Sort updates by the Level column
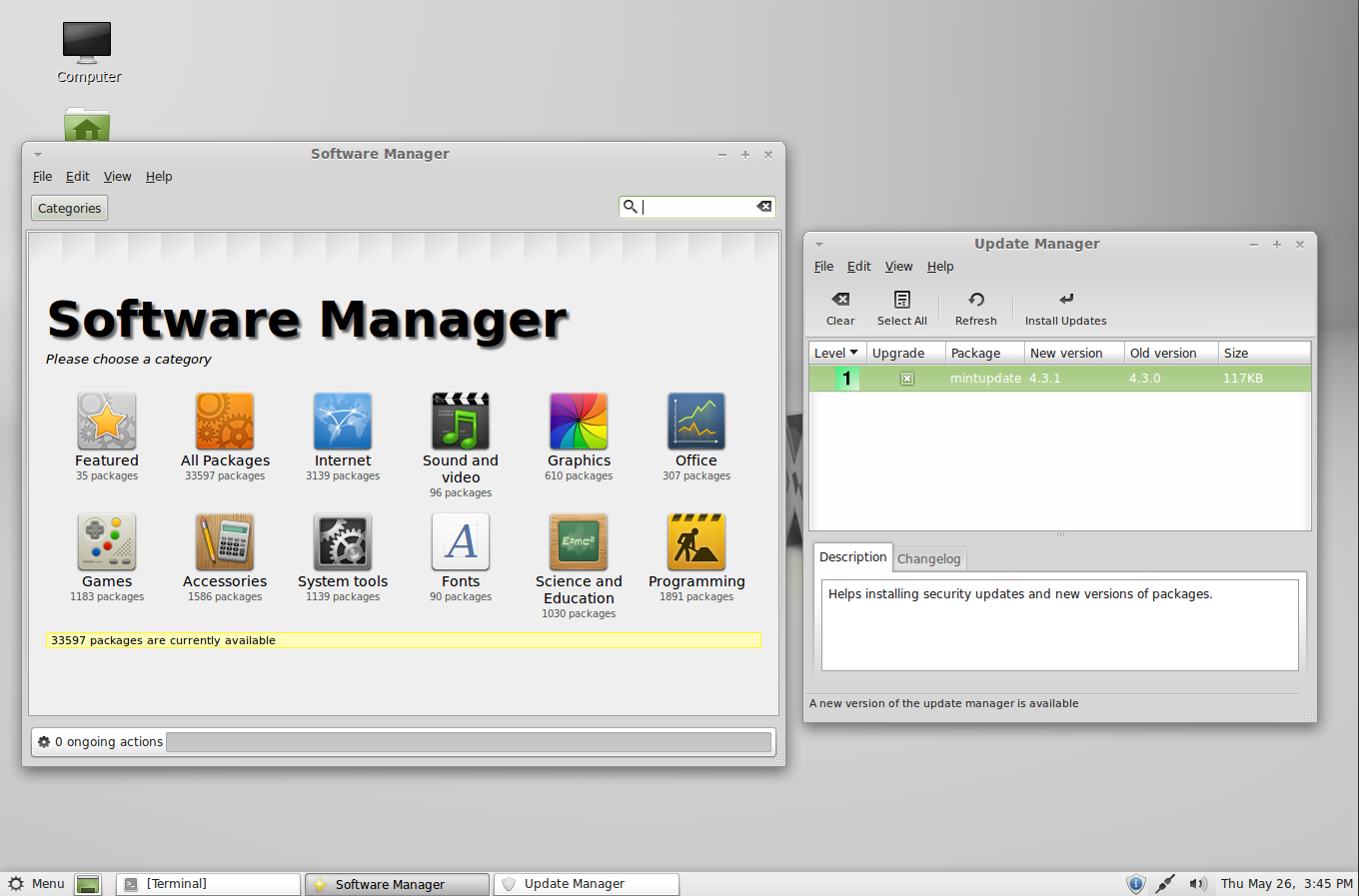This screenshot has width=1359, height=896. point(837,353)
